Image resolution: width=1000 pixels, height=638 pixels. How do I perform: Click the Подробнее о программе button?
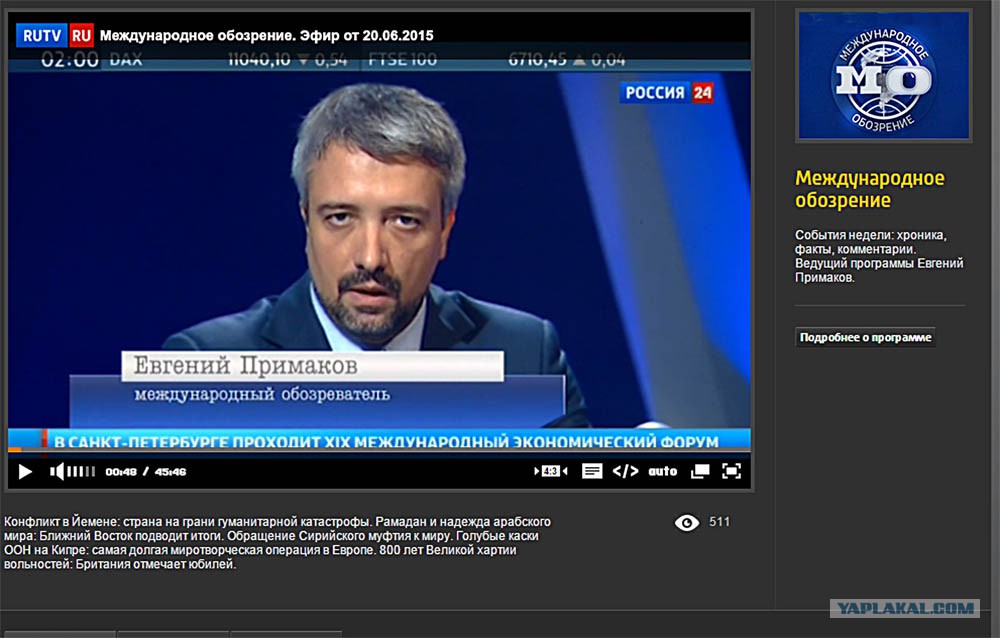tap(865, 337)
